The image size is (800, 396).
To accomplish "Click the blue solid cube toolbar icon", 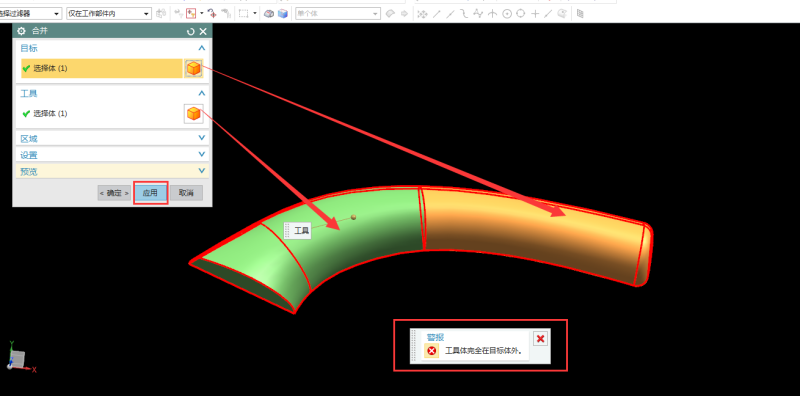I will (x=283, y=14).
